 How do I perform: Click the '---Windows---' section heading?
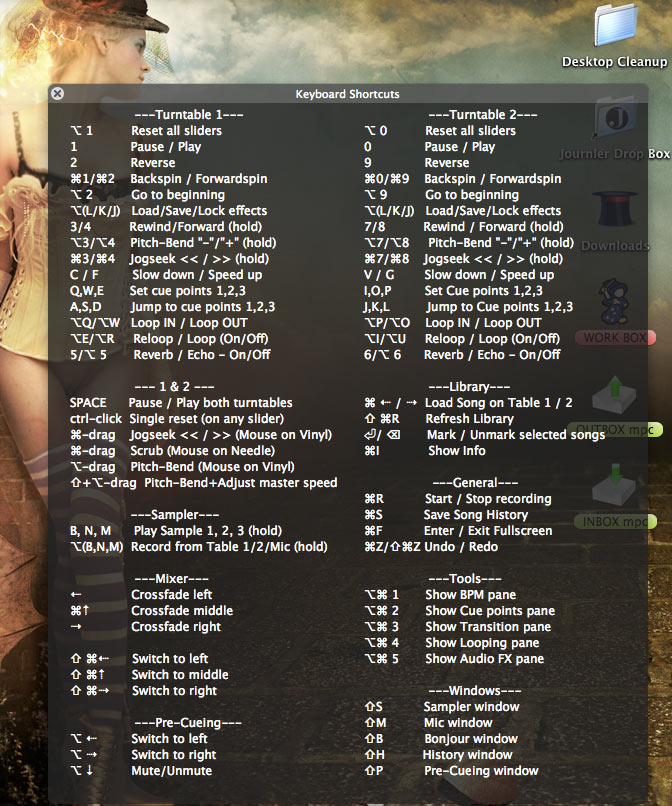point(475,690)
